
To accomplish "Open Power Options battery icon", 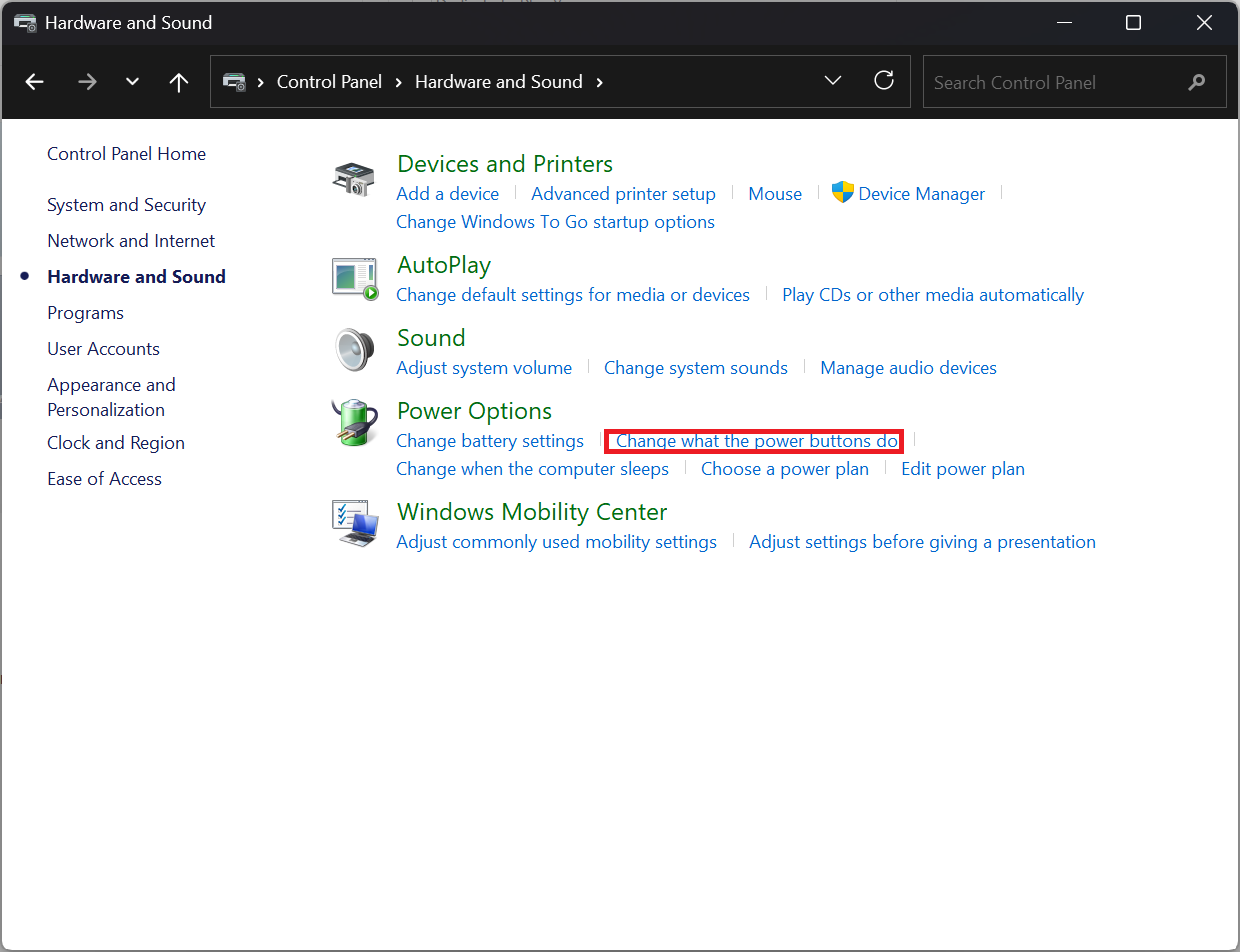I will pyautogui.click(x=354, y=423).
